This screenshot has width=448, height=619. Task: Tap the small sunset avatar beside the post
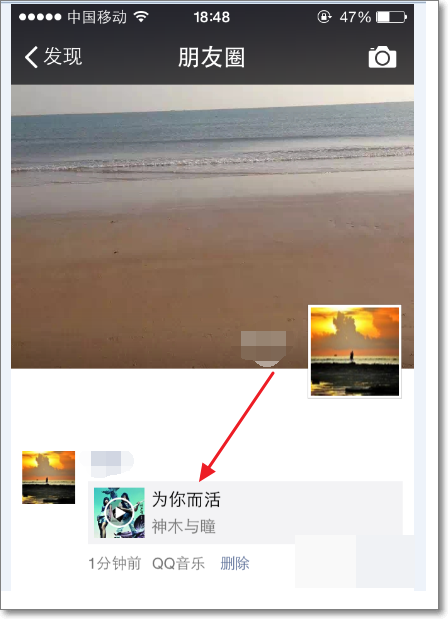48,477
